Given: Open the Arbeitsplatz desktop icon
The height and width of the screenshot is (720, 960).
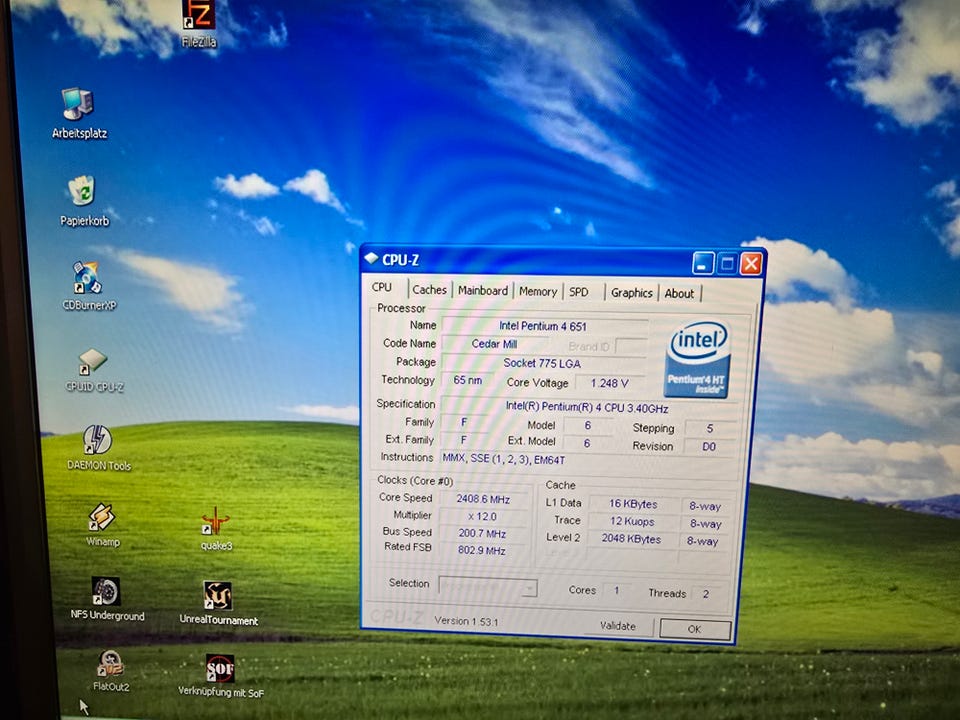Looking at the screenshot, I should click(x=79, y=113).
